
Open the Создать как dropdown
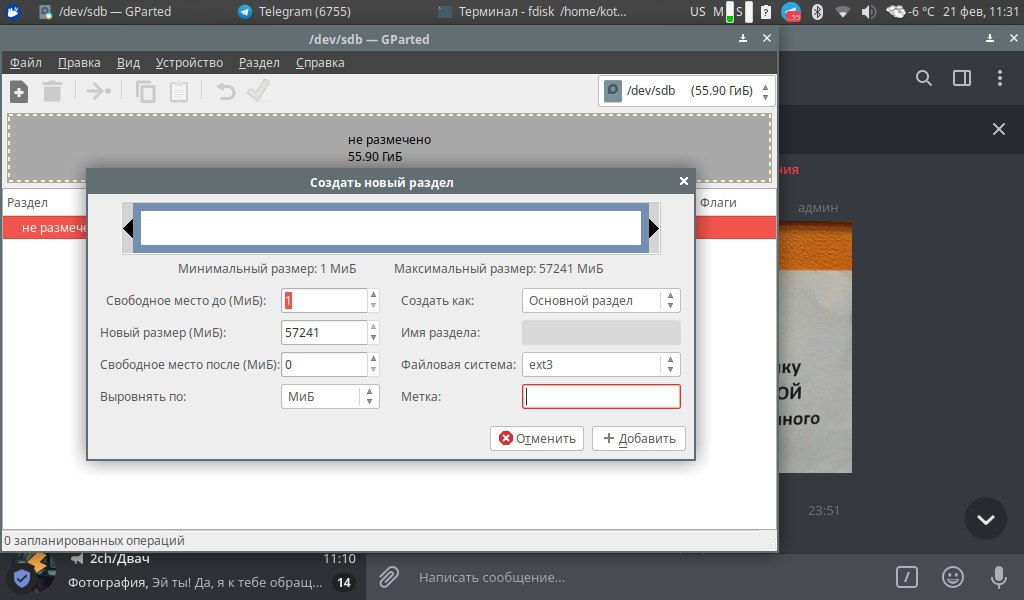click(601, 300)
